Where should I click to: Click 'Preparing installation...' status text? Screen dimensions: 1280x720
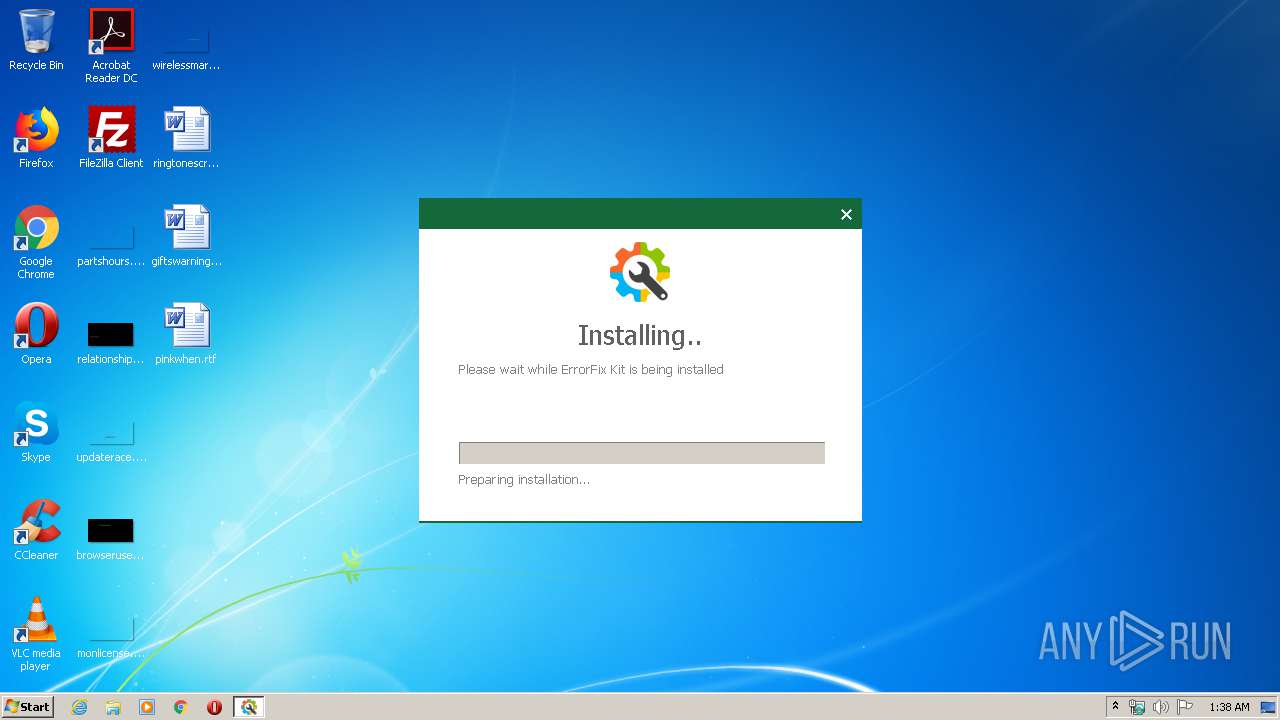click(524, 480)
